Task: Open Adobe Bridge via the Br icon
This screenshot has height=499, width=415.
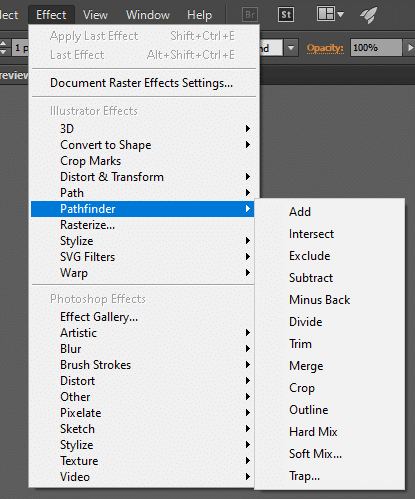Action: click(250, 15)
